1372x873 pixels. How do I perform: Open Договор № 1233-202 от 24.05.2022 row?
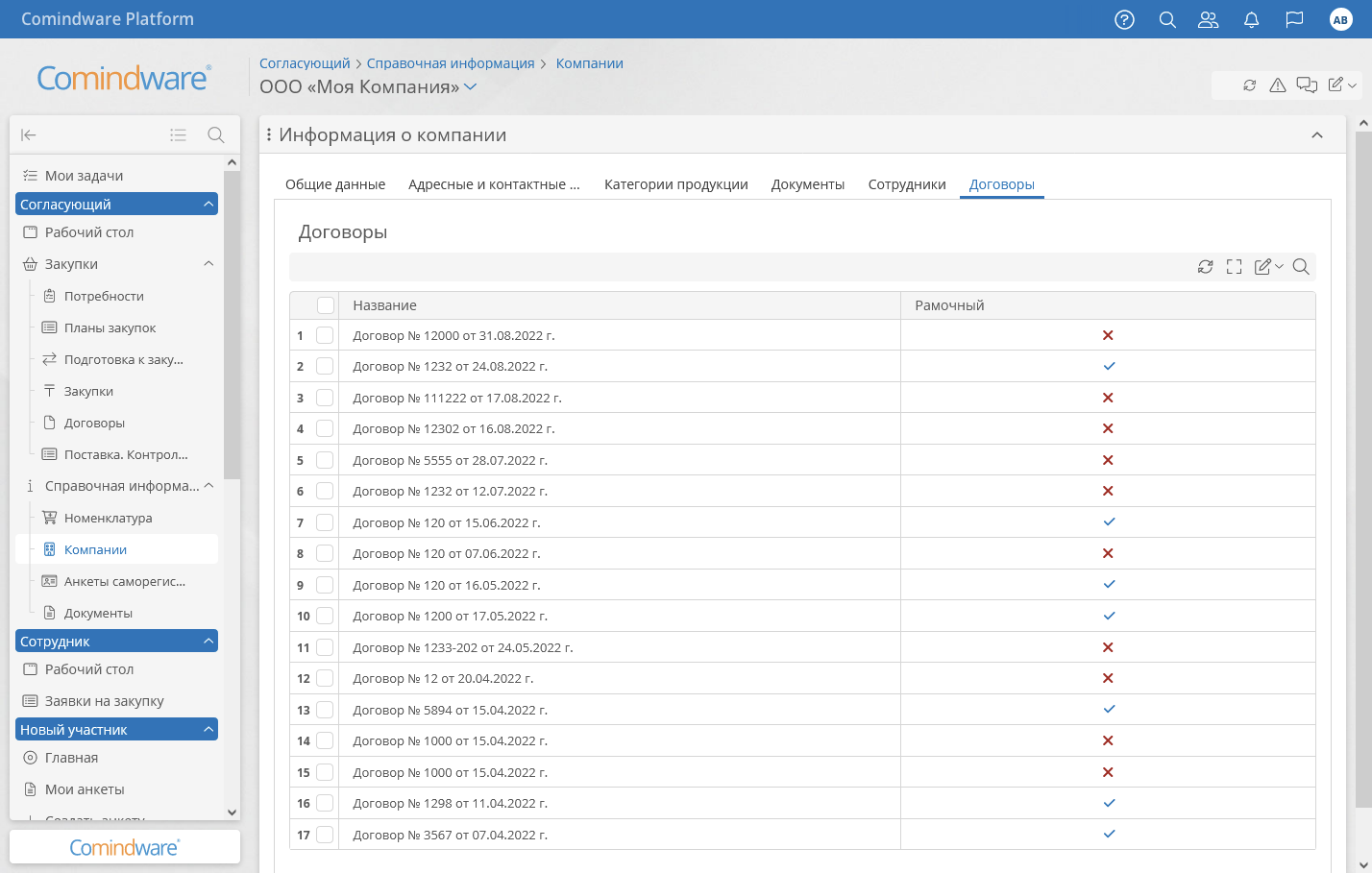pyautogui.click(x=462, y=647)
